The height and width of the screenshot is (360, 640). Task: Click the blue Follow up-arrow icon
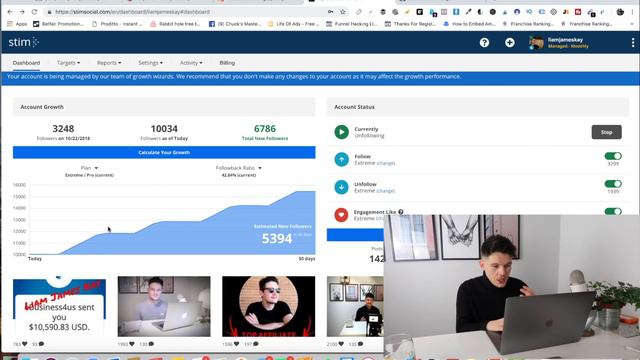[x=342, y=159]
